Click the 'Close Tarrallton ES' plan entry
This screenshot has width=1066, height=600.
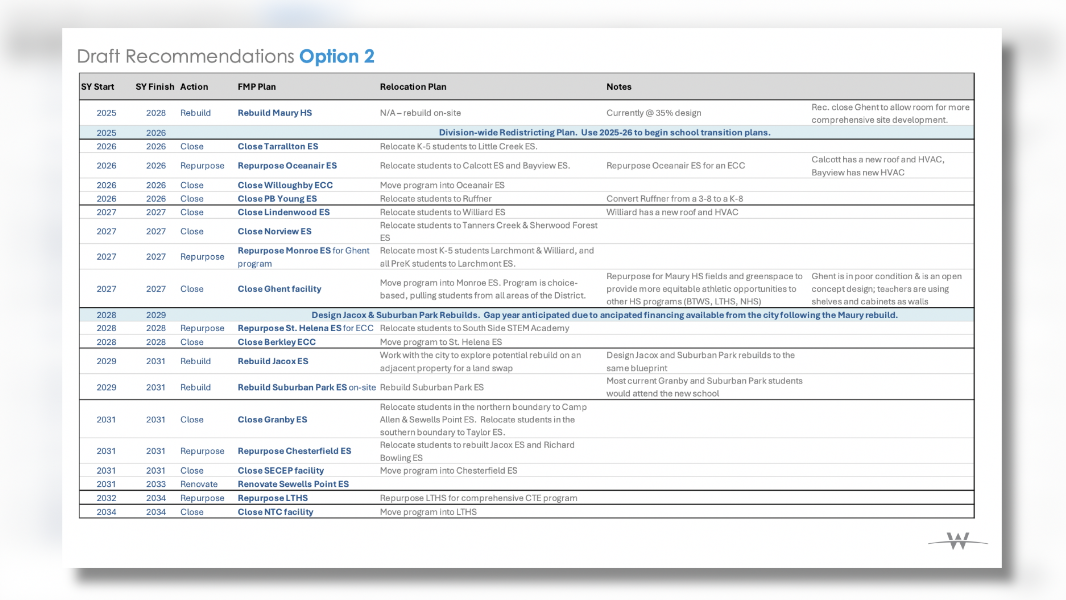coord(277,146)
